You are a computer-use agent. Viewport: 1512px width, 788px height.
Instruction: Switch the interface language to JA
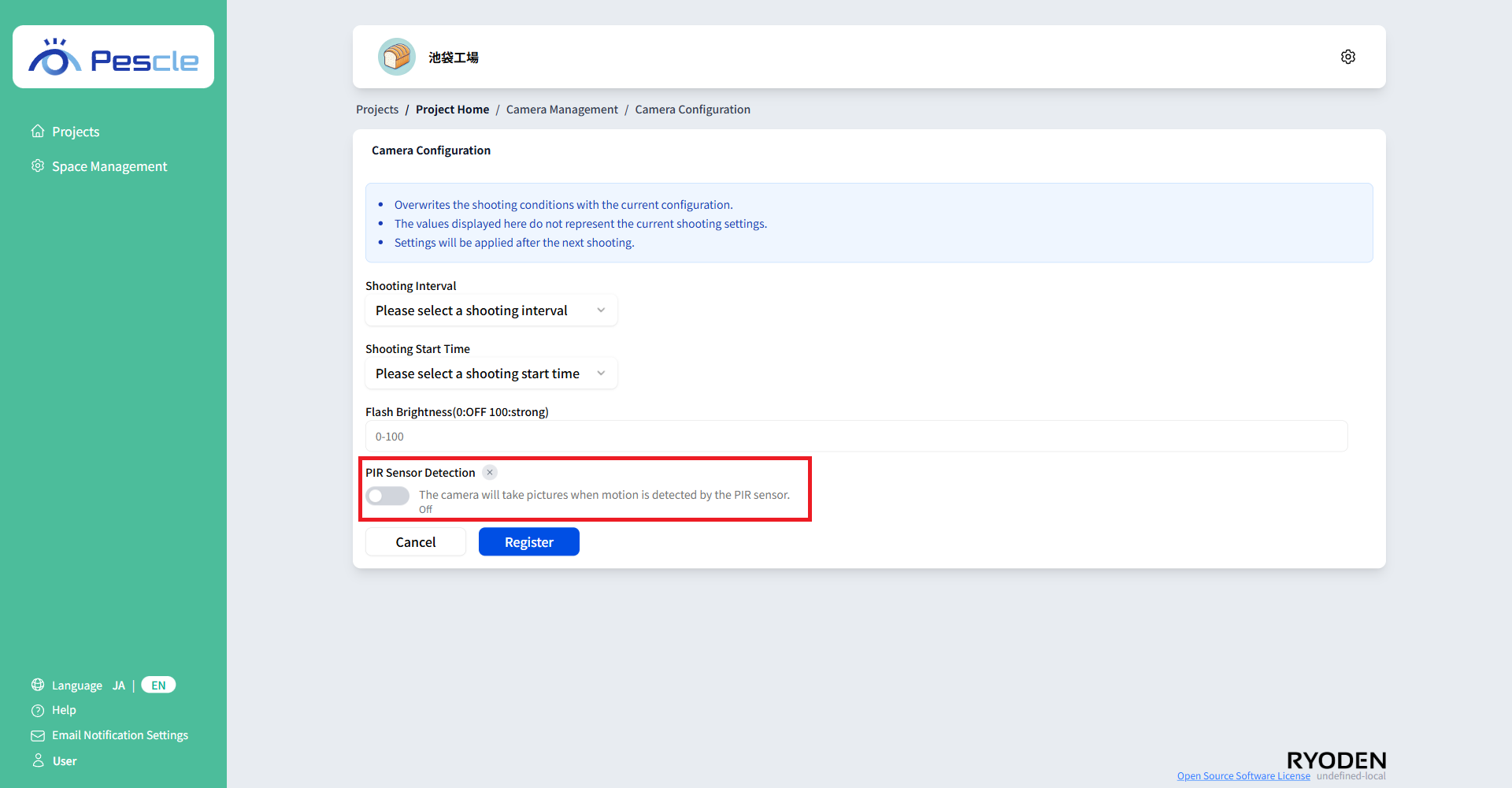118,685
